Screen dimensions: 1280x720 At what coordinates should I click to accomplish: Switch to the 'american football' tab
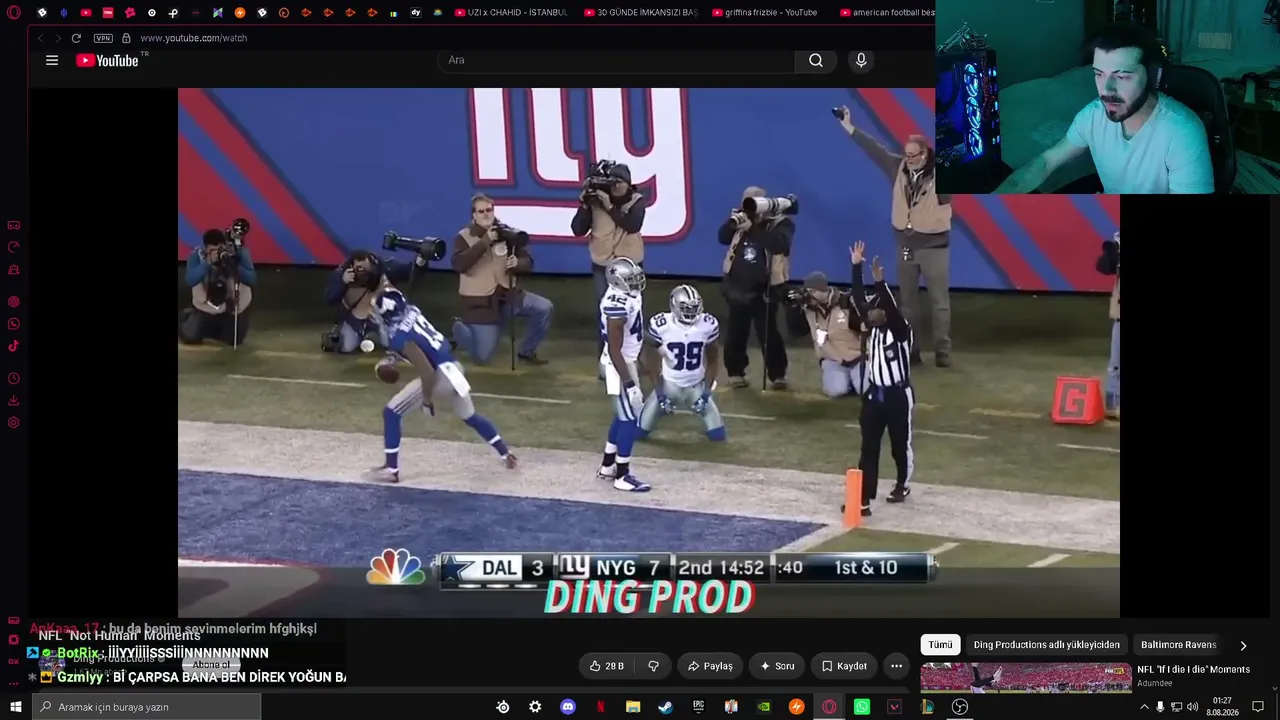[x=887, y=13]
